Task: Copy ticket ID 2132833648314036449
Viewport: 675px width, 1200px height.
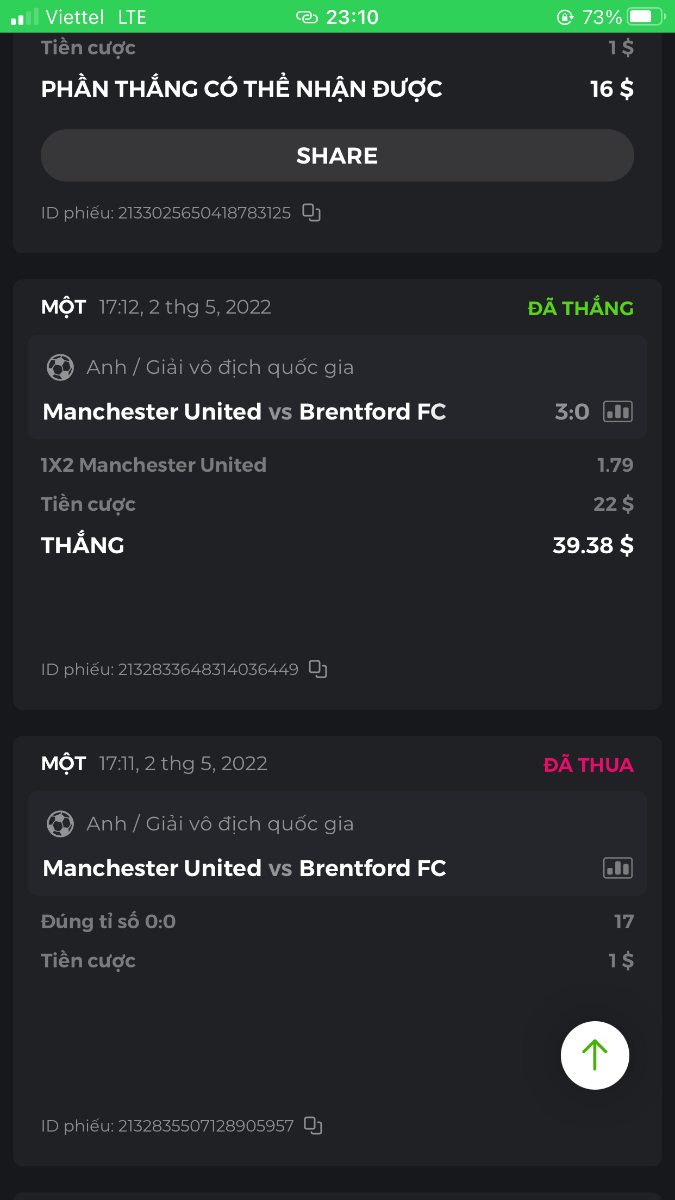Action: click(318, 669)
